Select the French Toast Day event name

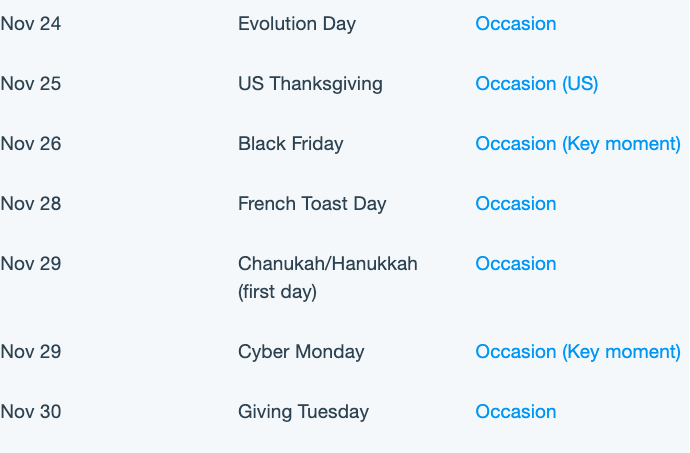coord(312,204)
